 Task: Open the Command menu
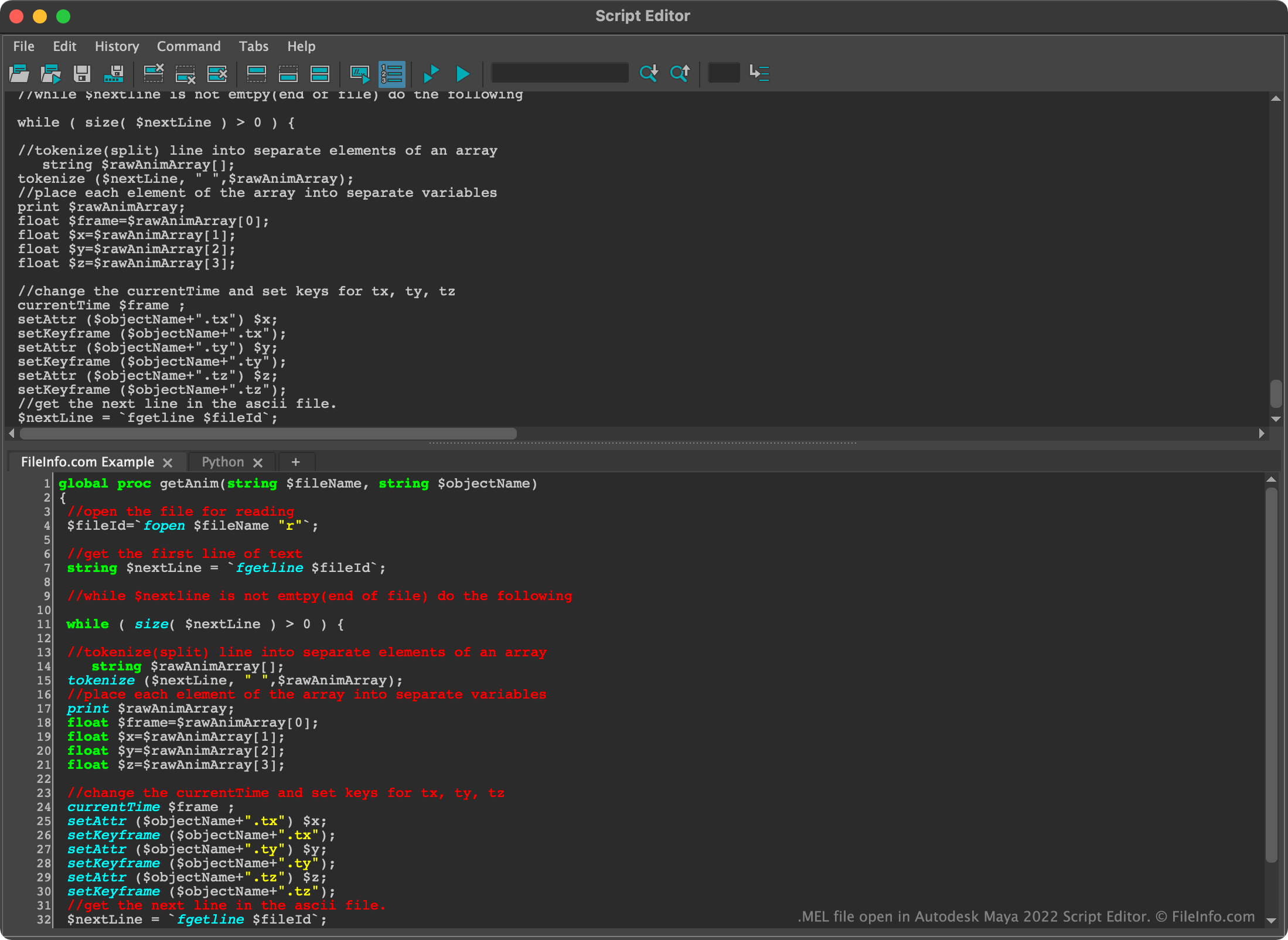188,46
